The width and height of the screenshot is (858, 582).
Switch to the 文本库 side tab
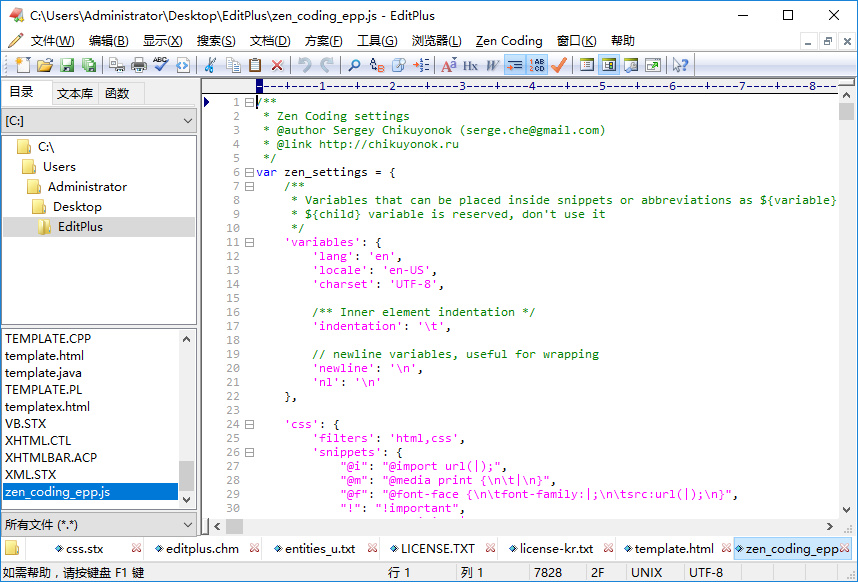click(x=75, y=94)
